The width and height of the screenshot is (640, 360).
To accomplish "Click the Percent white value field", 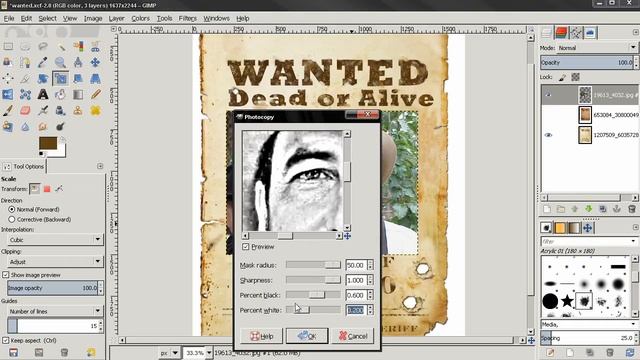I will pos(356,310).
